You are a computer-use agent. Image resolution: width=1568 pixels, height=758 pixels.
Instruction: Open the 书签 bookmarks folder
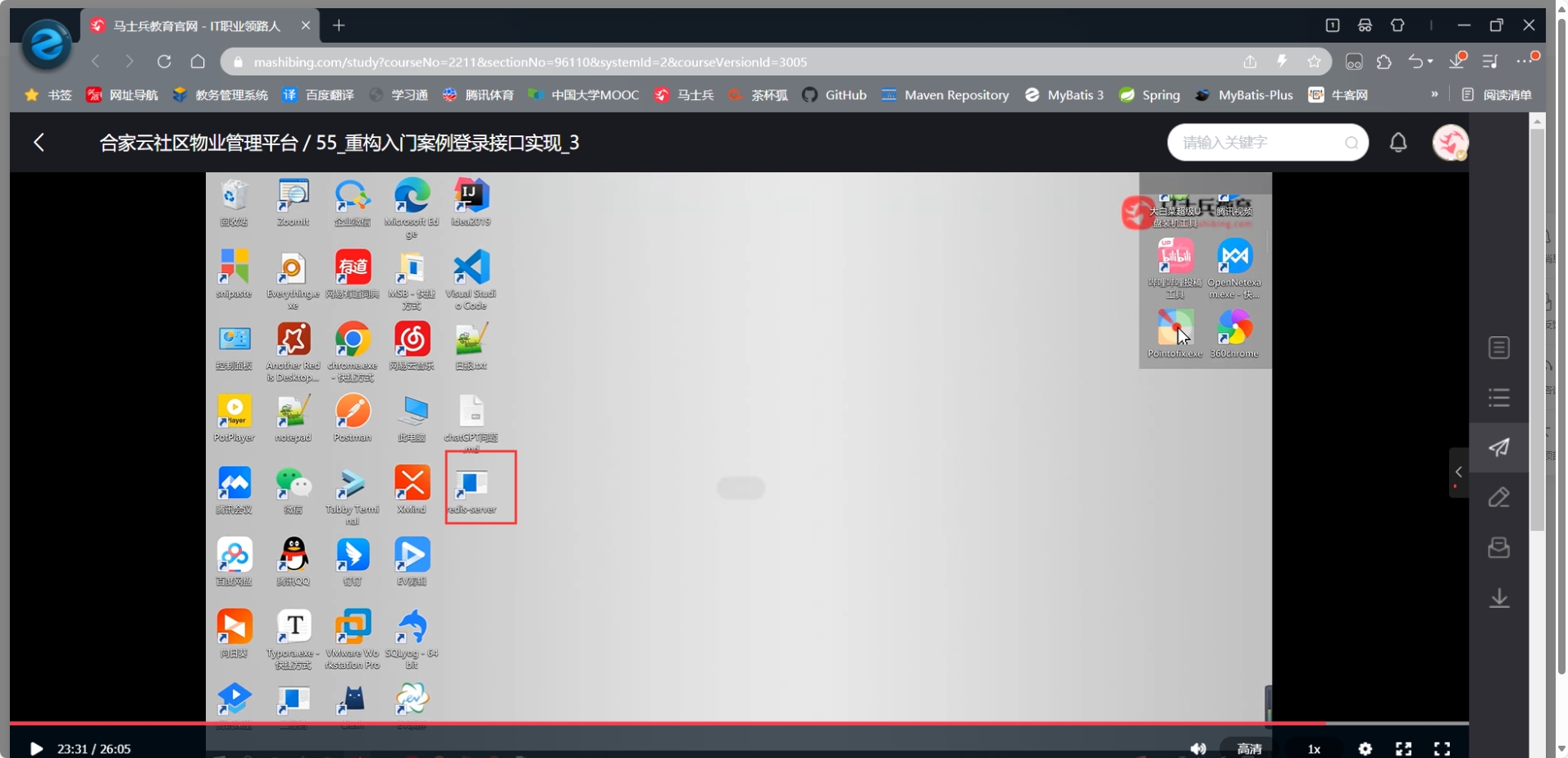[48, 94]
